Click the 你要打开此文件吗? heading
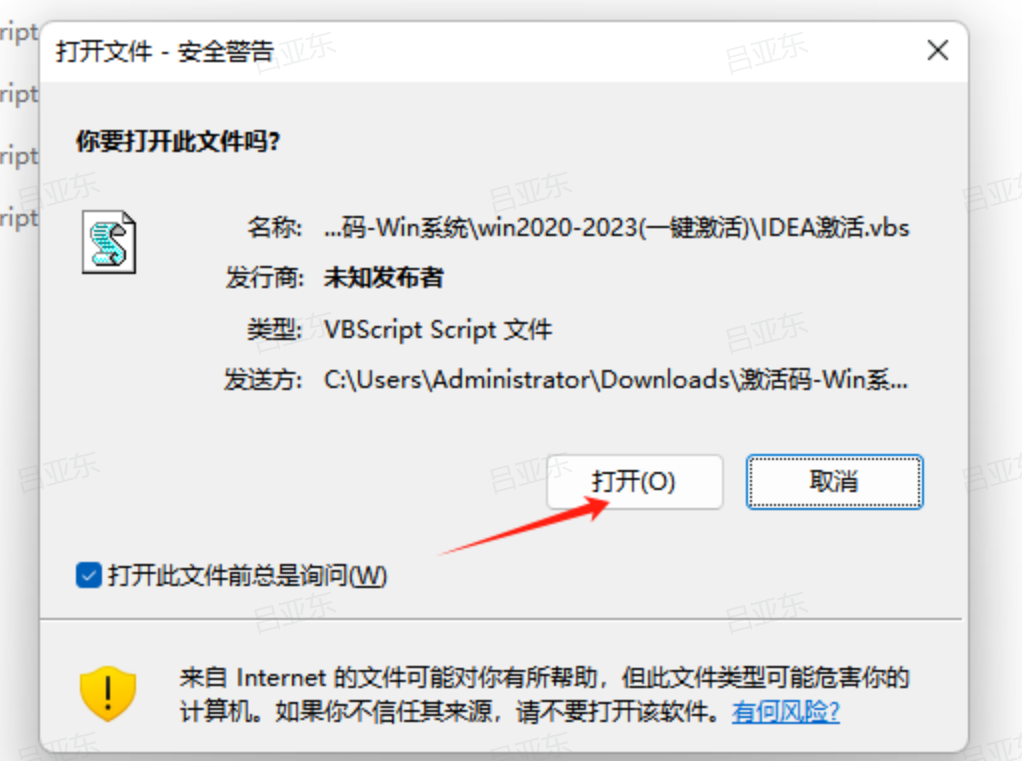Screen dimensions: 1022x761 tap(178, 141)
